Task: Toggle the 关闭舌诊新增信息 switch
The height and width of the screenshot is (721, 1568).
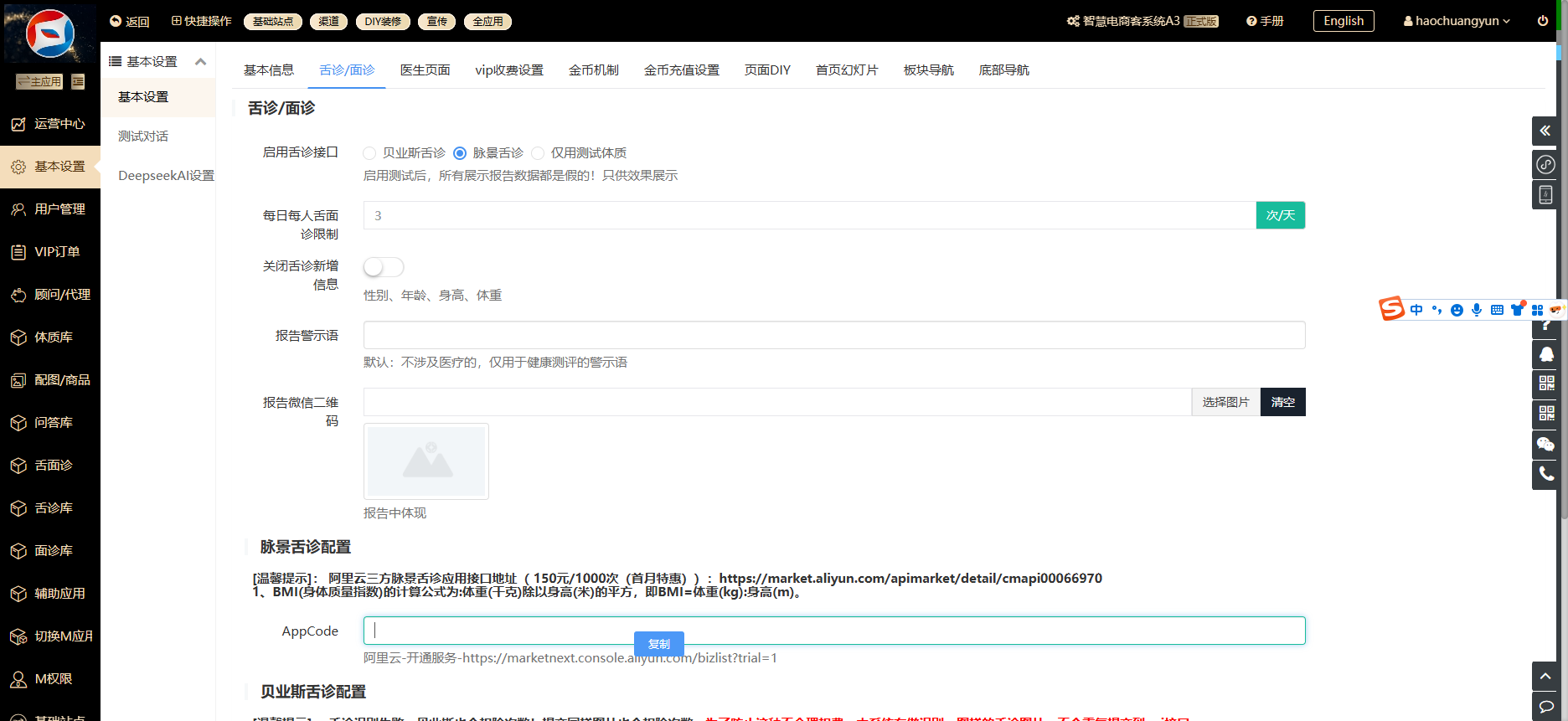Action: pos(384,267)
